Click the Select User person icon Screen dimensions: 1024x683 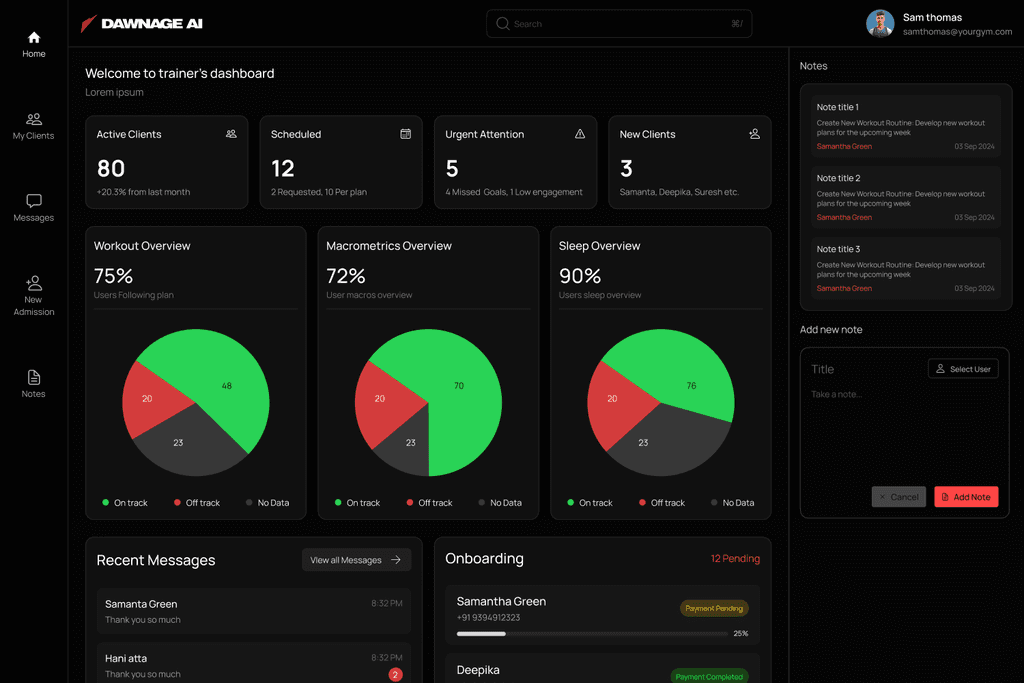pyautogui.click(x=940, y=369)
